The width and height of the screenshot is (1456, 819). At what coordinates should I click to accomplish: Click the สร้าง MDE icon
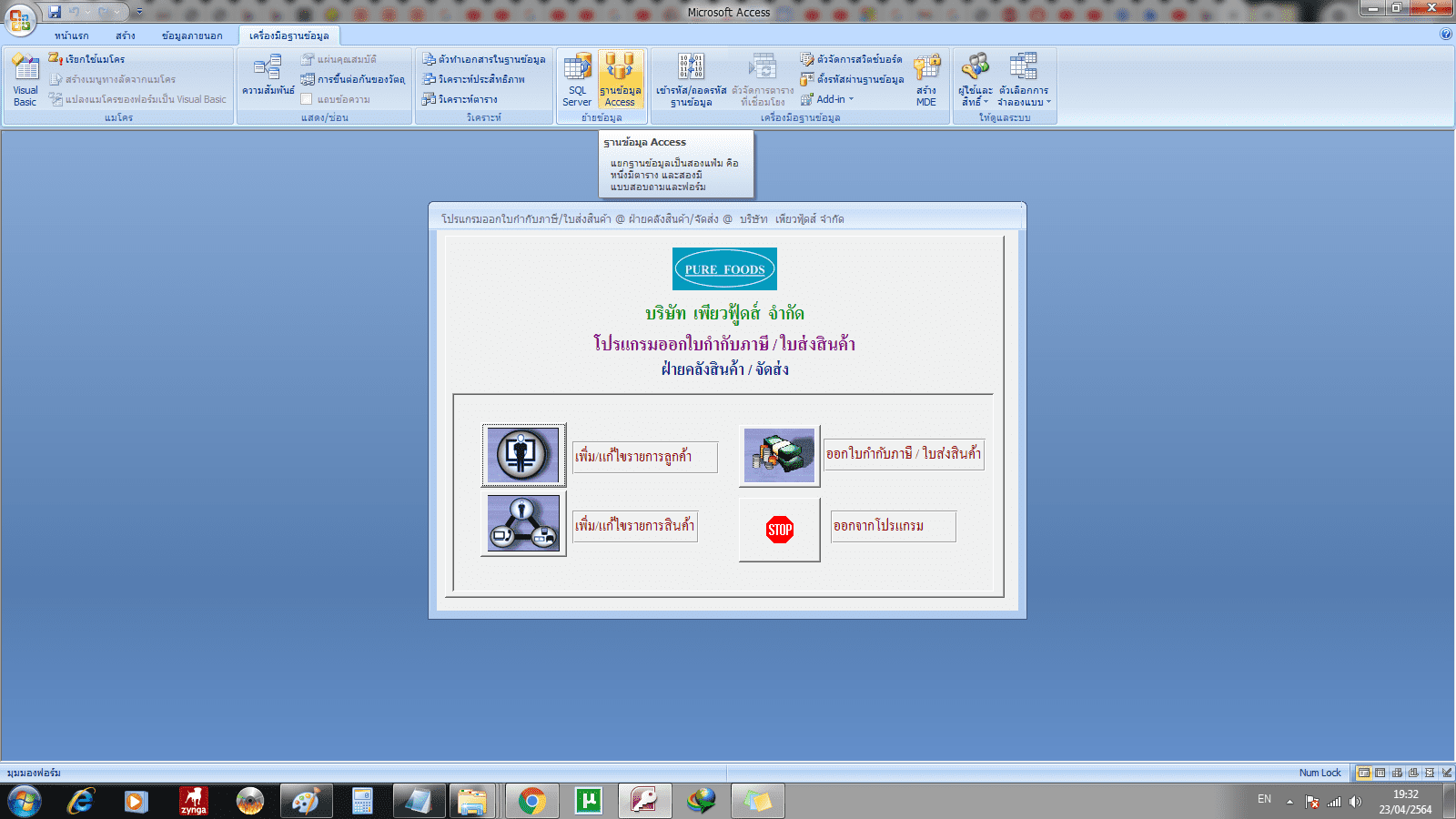point(926,79)
